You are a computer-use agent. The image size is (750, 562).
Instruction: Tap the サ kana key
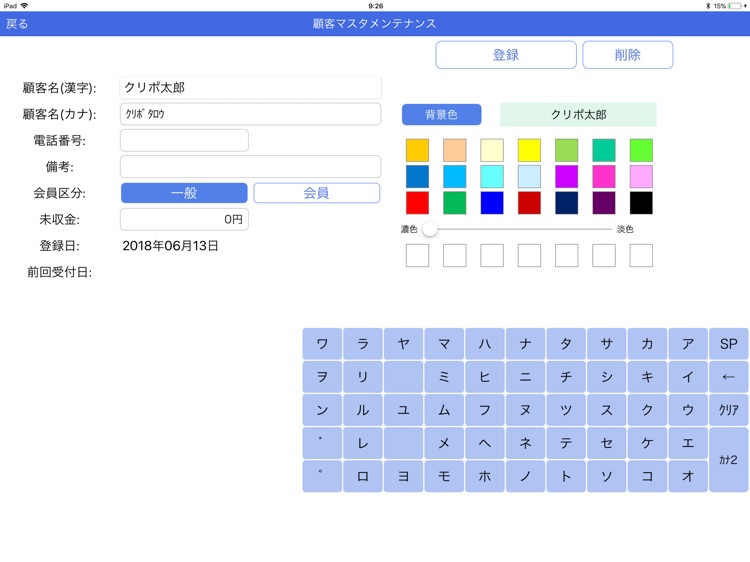[x=607, y=343]
